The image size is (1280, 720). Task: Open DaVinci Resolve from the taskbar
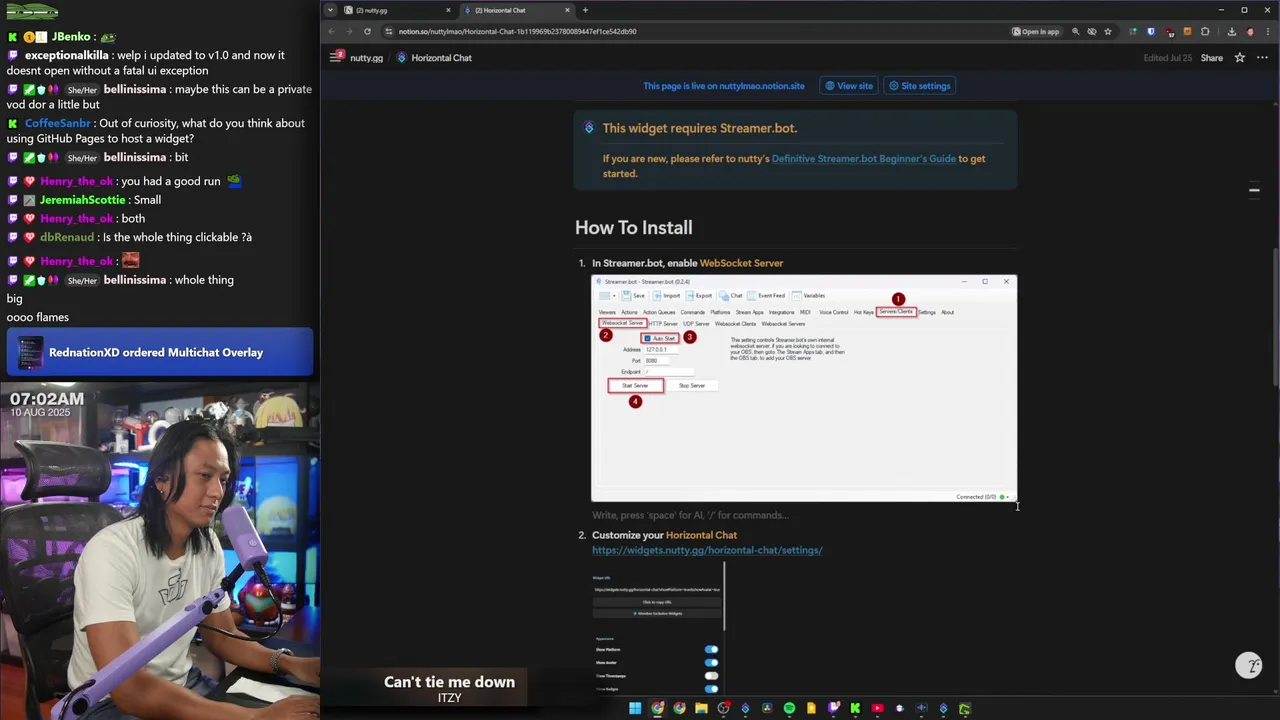767,708
